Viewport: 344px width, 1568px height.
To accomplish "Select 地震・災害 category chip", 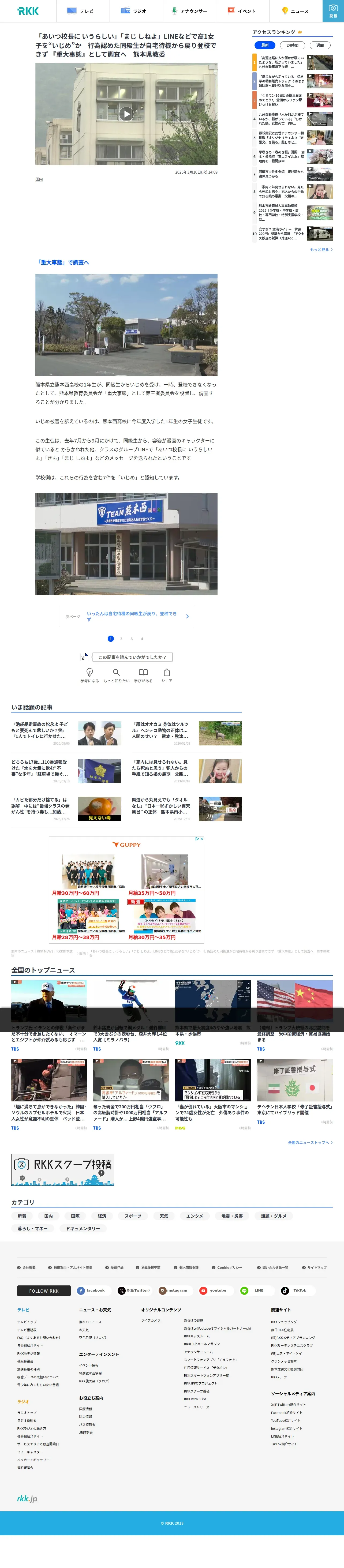I will click(231, 1216).
